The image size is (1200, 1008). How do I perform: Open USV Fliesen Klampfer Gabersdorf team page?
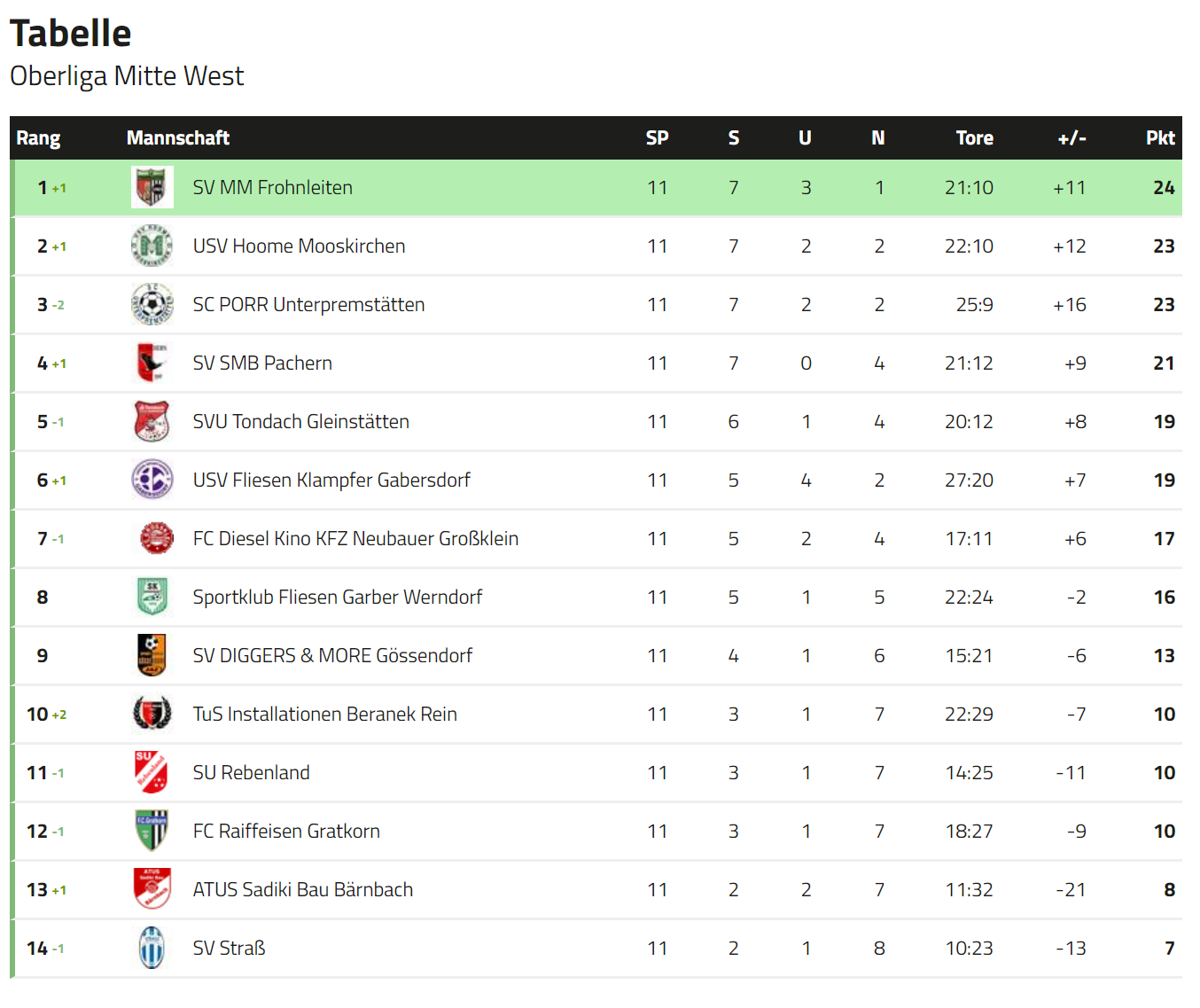tap(331, 480)
